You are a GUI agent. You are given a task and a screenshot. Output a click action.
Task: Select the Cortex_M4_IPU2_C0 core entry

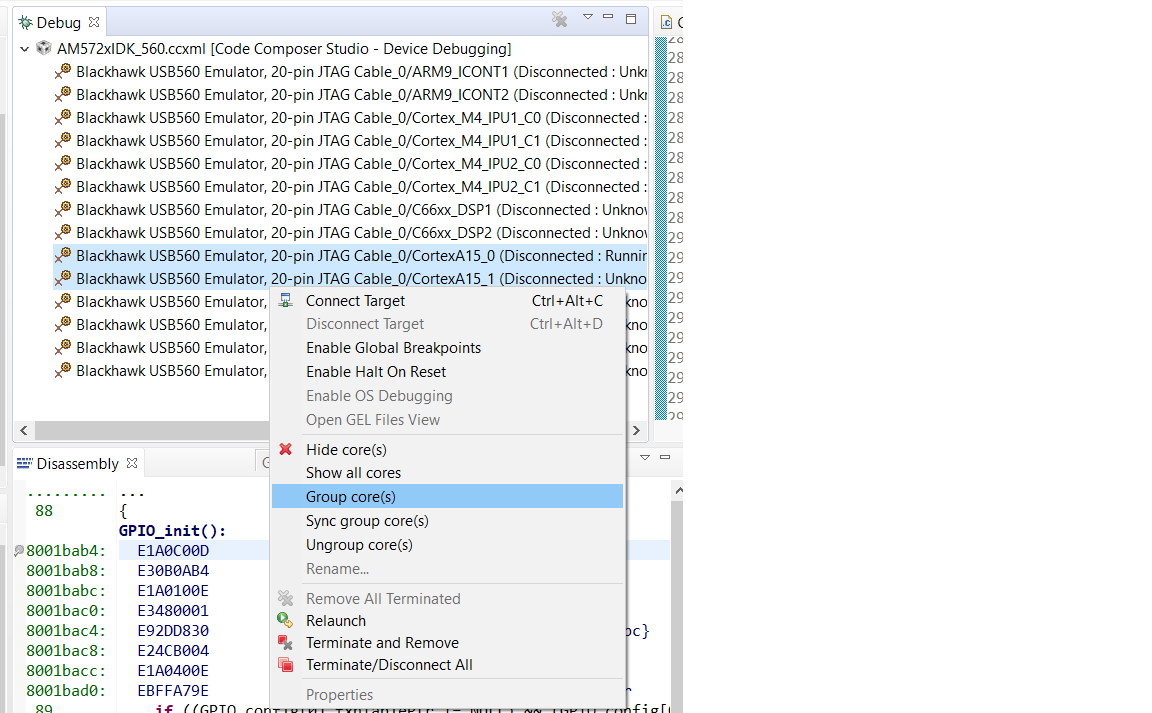coord(361,164)
